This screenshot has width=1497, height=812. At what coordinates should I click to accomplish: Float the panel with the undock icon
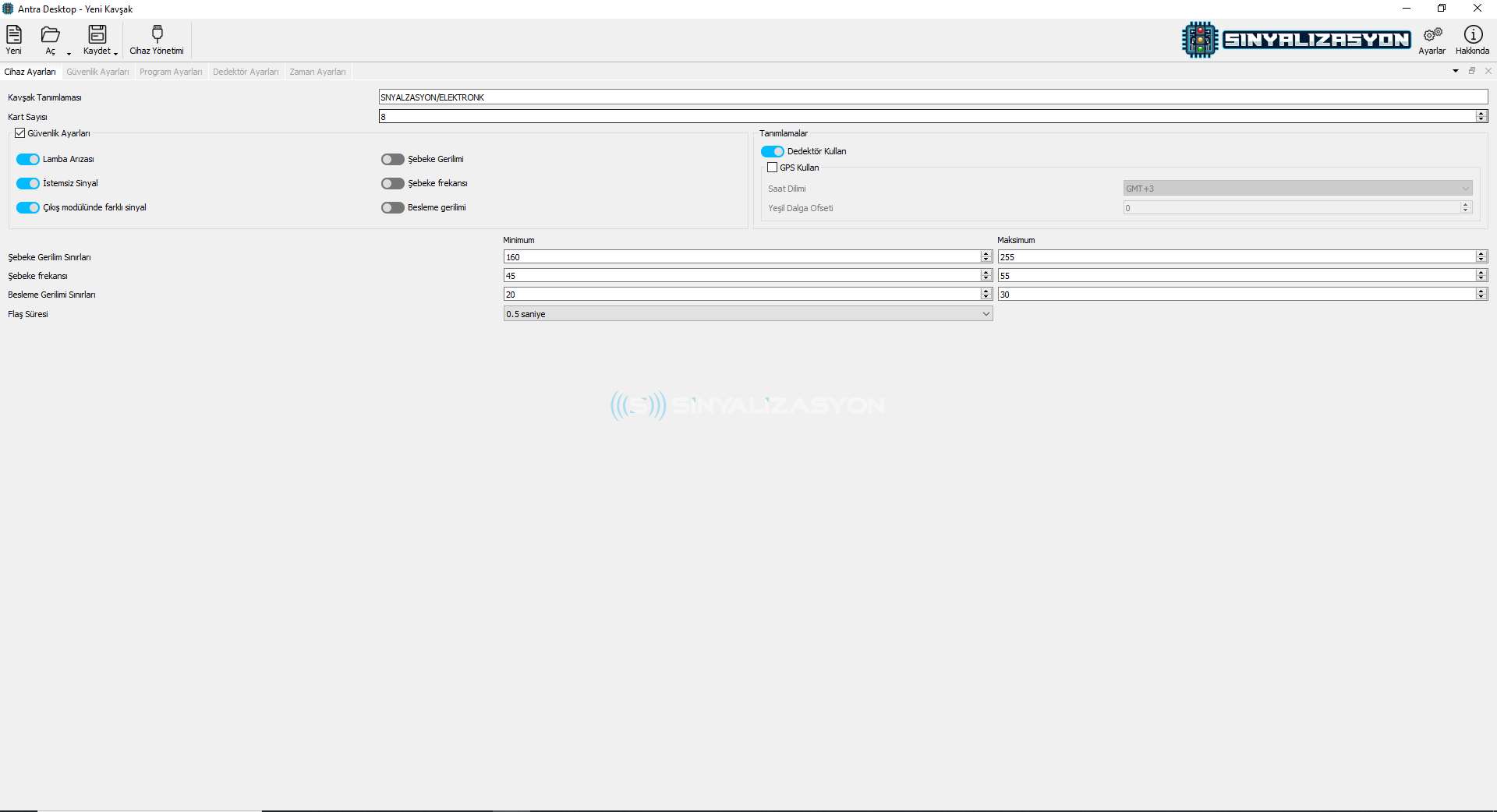[x=1472, y=71]
